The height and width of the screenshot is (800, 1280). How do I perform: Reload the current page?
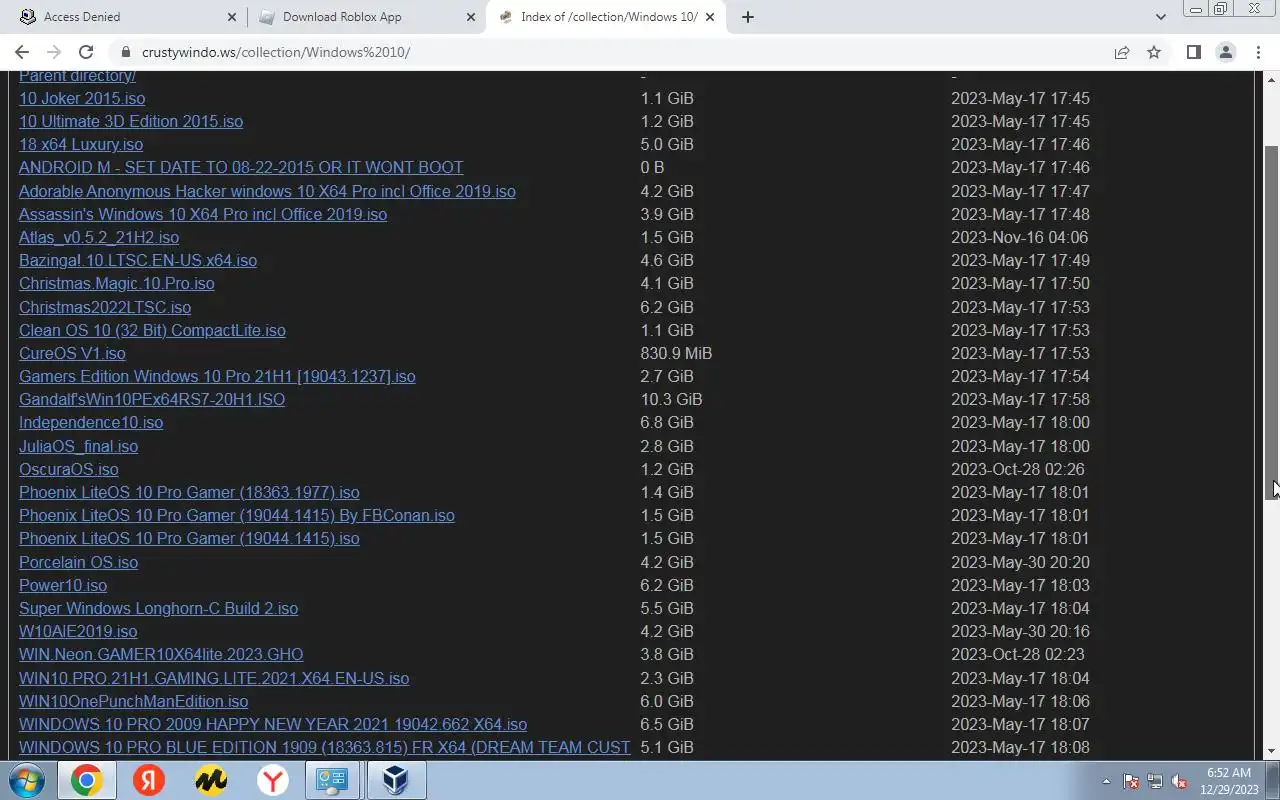(x=86, y=52)
